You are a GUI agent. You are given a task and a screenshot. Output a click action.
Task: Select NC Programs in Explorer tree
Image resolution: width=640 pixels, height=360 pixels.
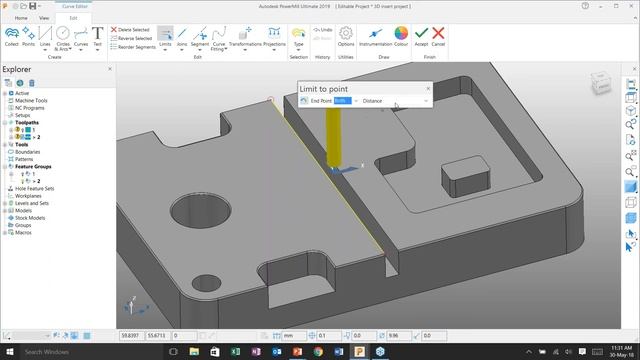pos(29,108)
